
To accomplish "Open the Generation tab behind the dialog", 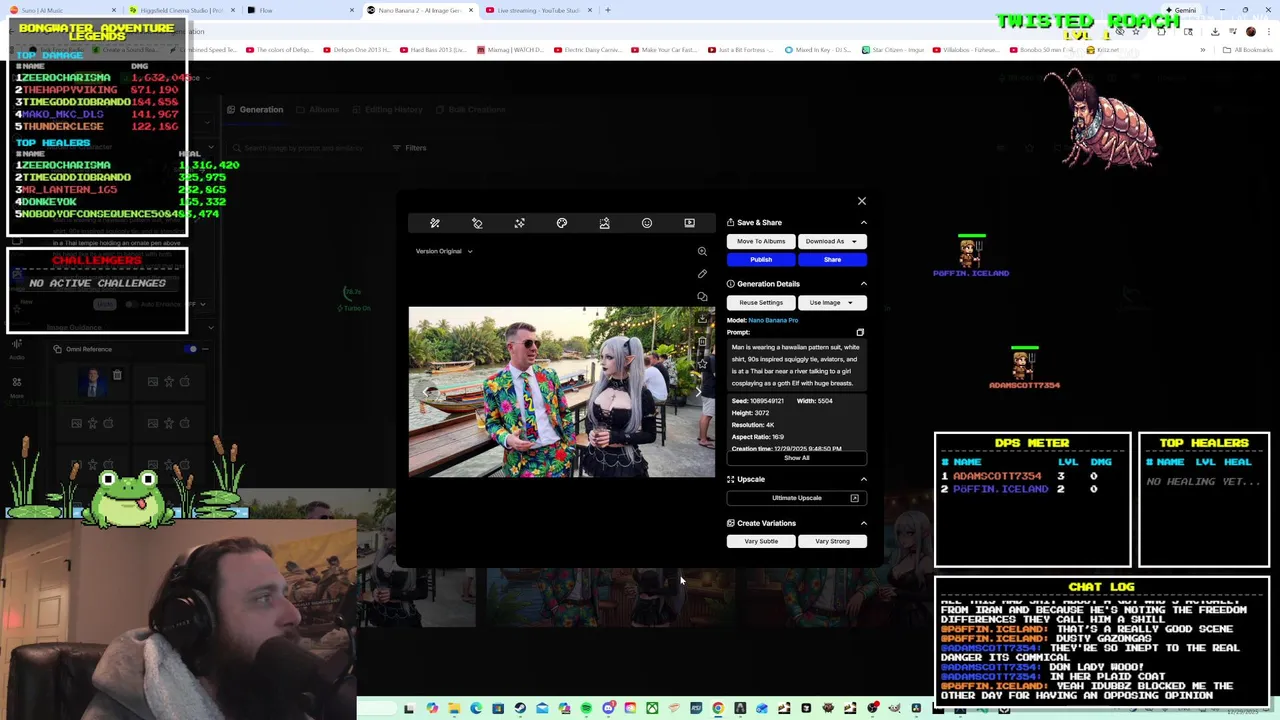I will coord(255,109).
